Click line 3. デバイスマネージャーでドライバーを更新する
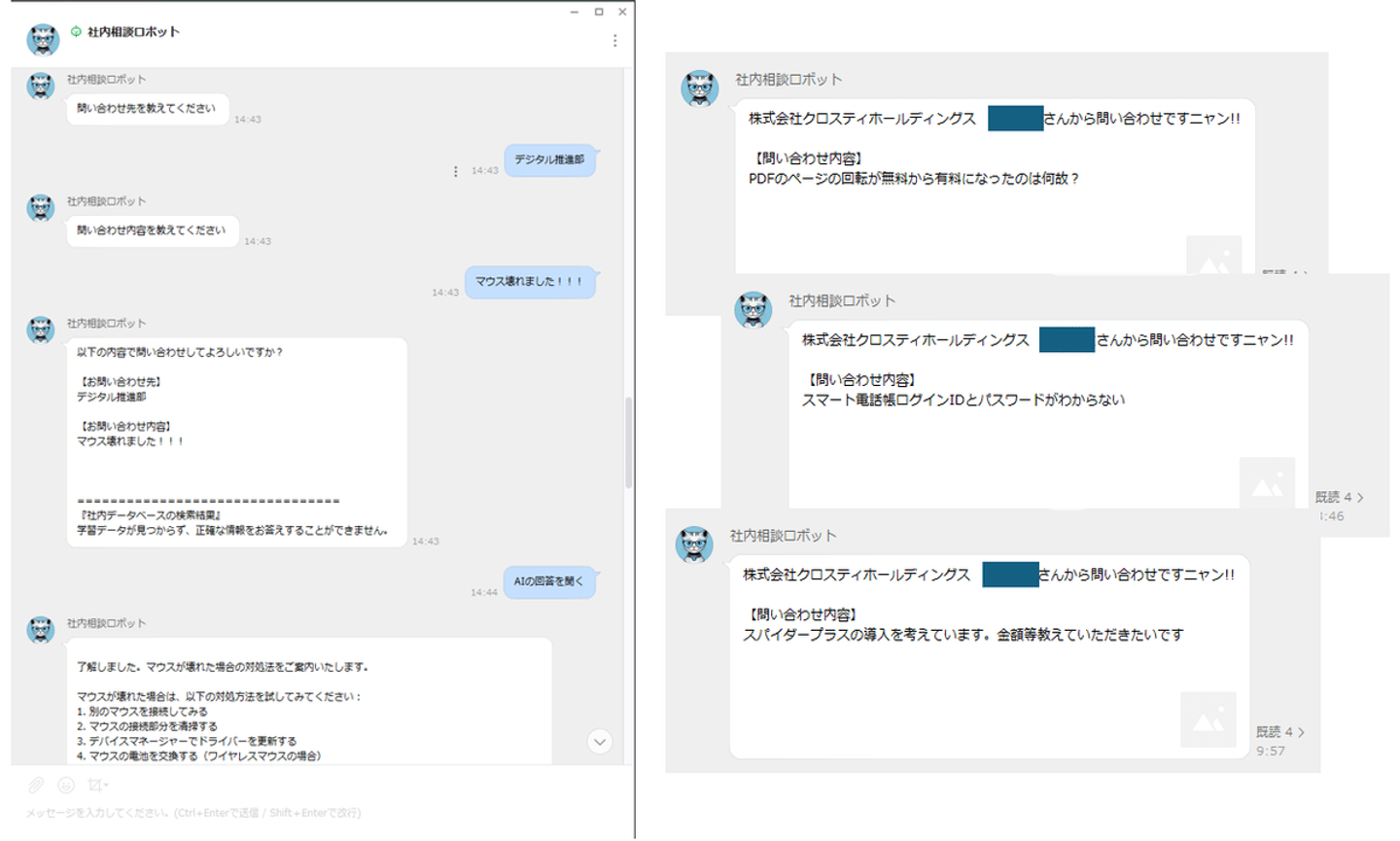 pyautogui.click(x=187, y=741)
